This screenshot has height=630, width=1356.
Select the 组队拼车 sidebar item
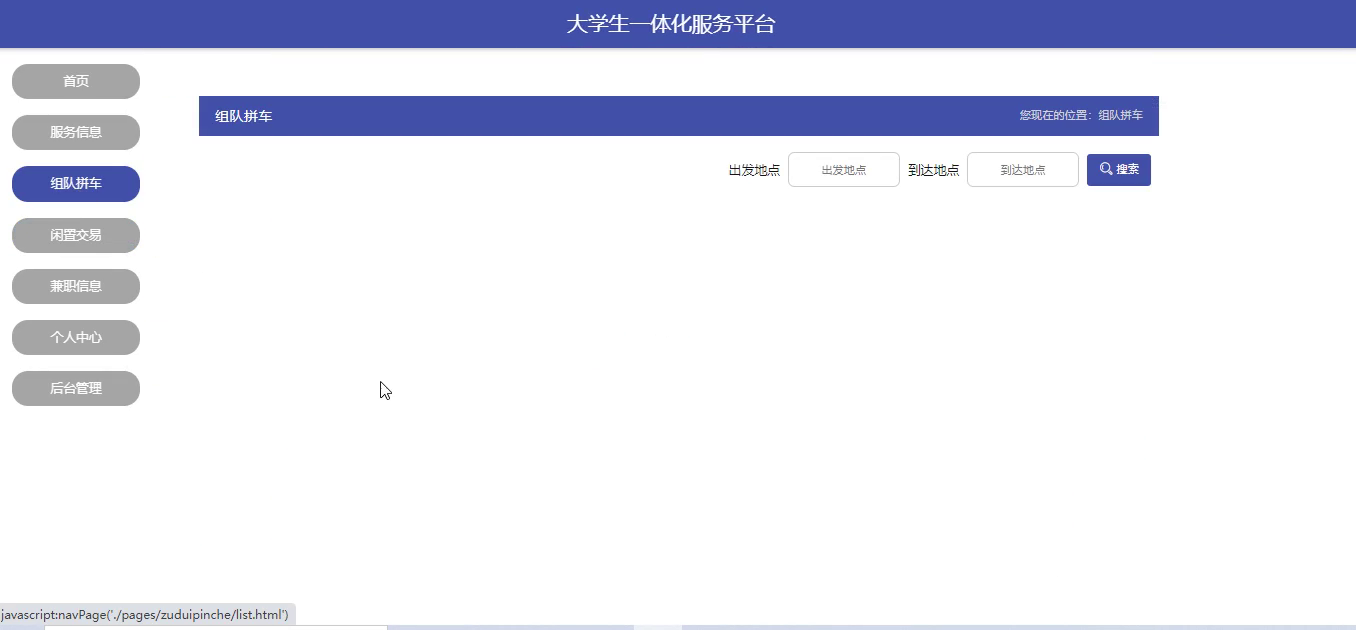click(76, 184)
